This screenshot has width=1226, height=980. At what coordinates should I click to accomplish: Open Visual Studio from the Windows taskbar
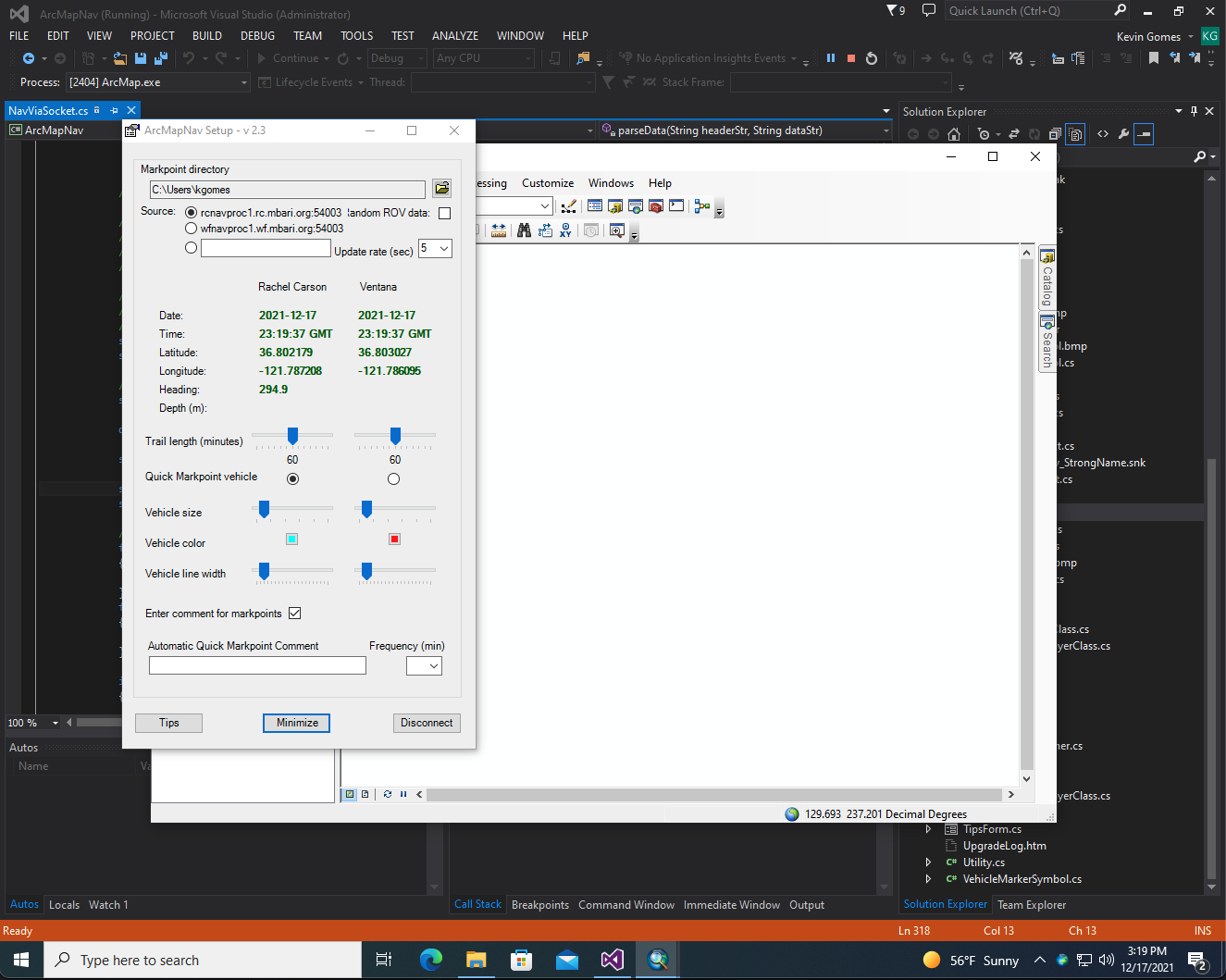[613, 960]
